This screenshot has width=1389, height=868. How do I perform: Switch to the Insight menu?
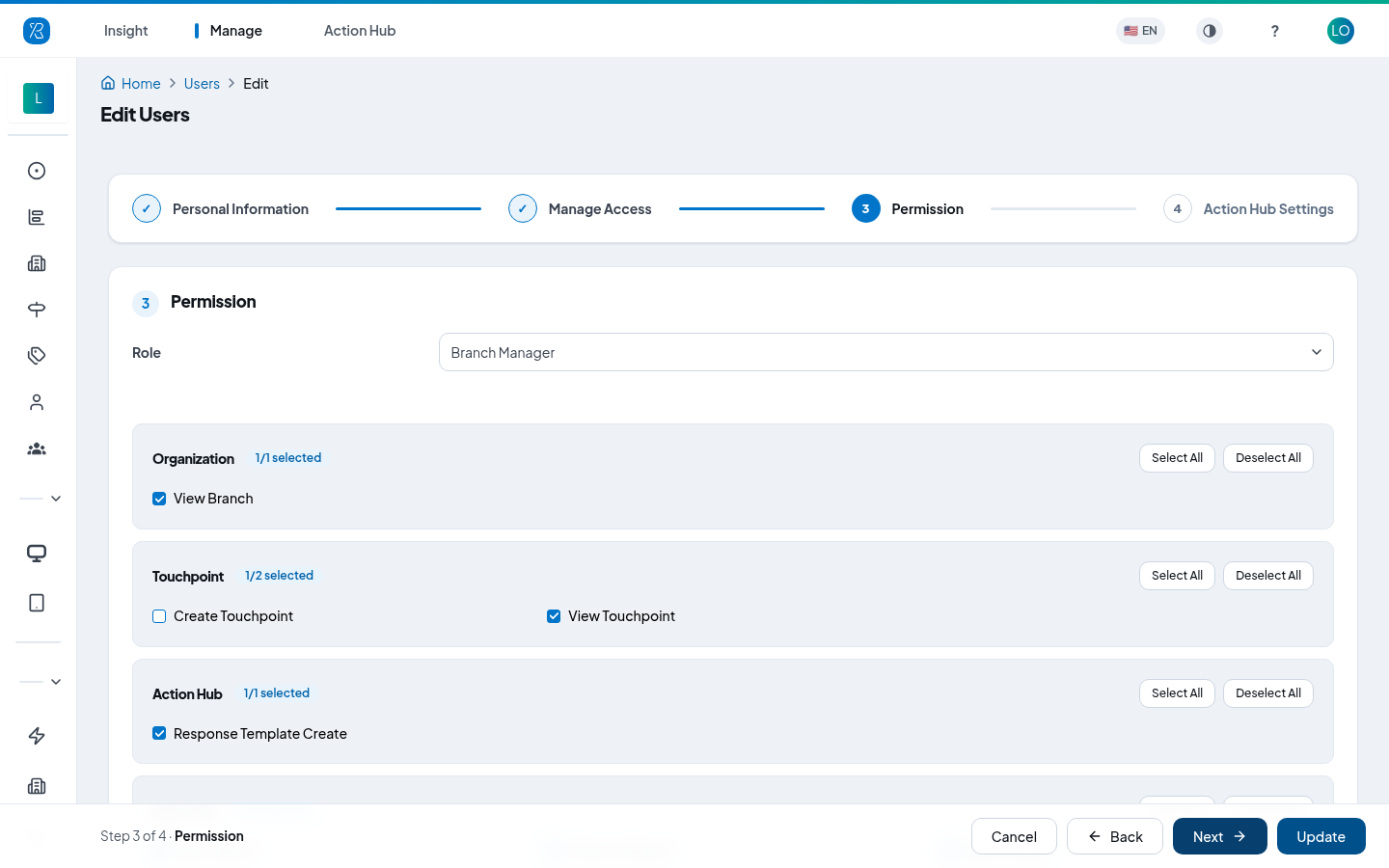coord(125,31)
